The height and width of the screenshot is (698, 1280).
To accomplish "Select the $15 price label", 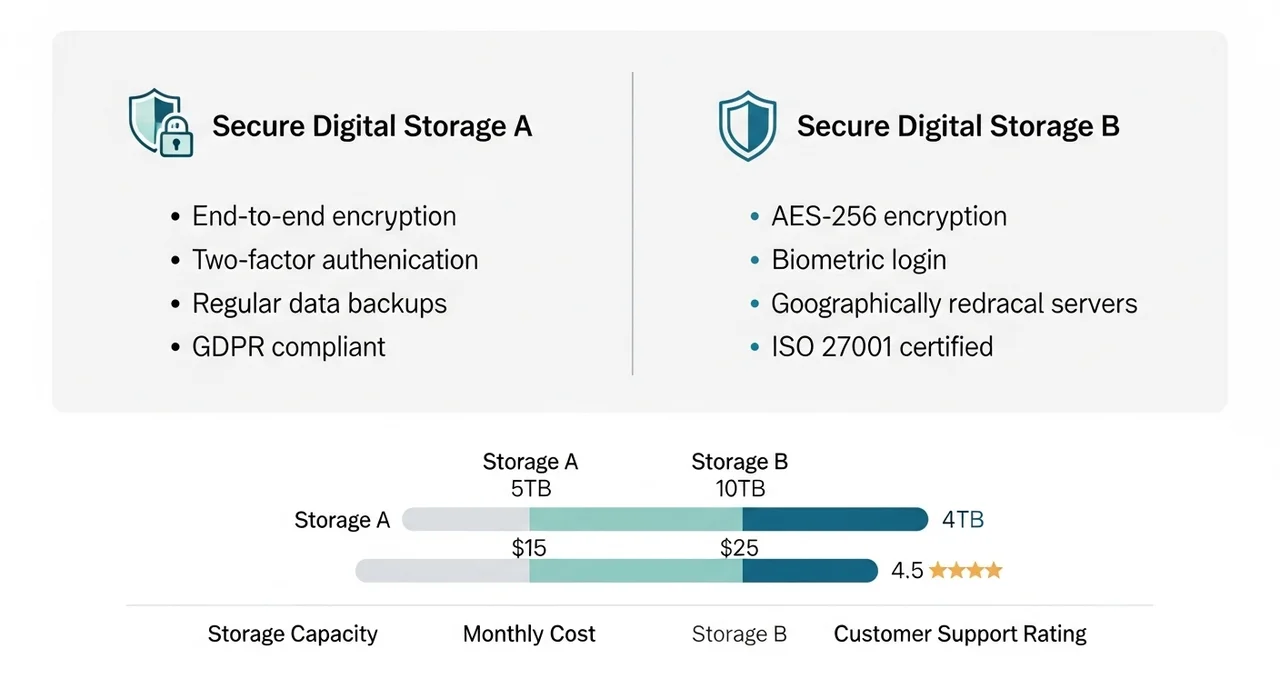I will pyautogui.click(x=529, y=548).
